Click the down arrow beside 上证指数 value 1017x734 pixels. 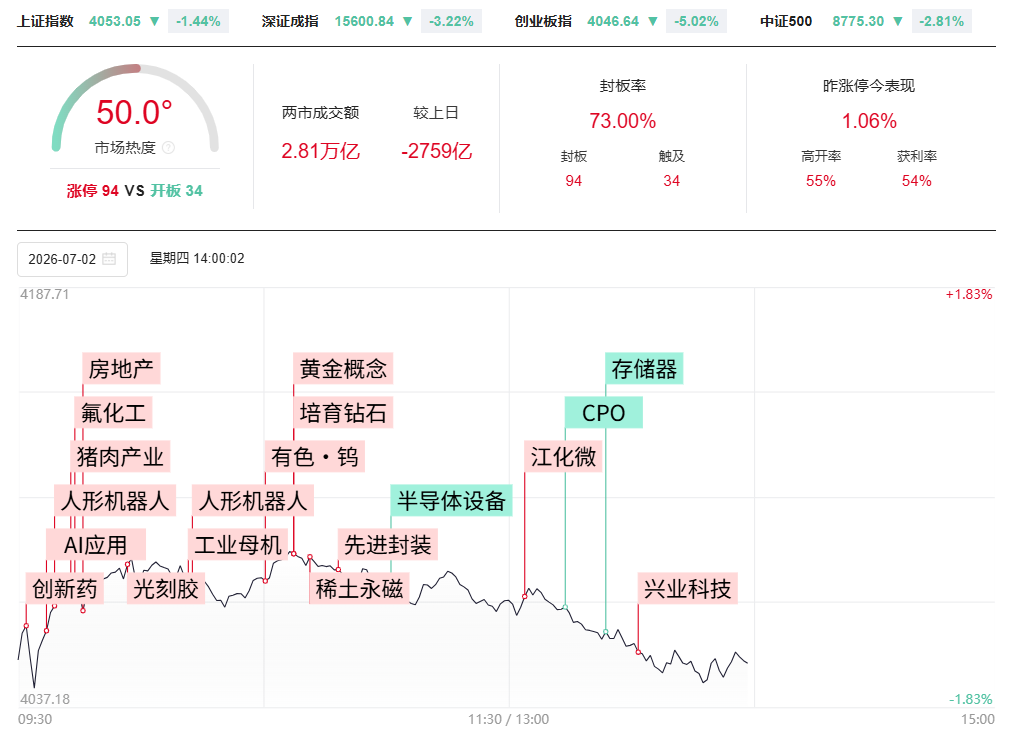click(154, 21)
